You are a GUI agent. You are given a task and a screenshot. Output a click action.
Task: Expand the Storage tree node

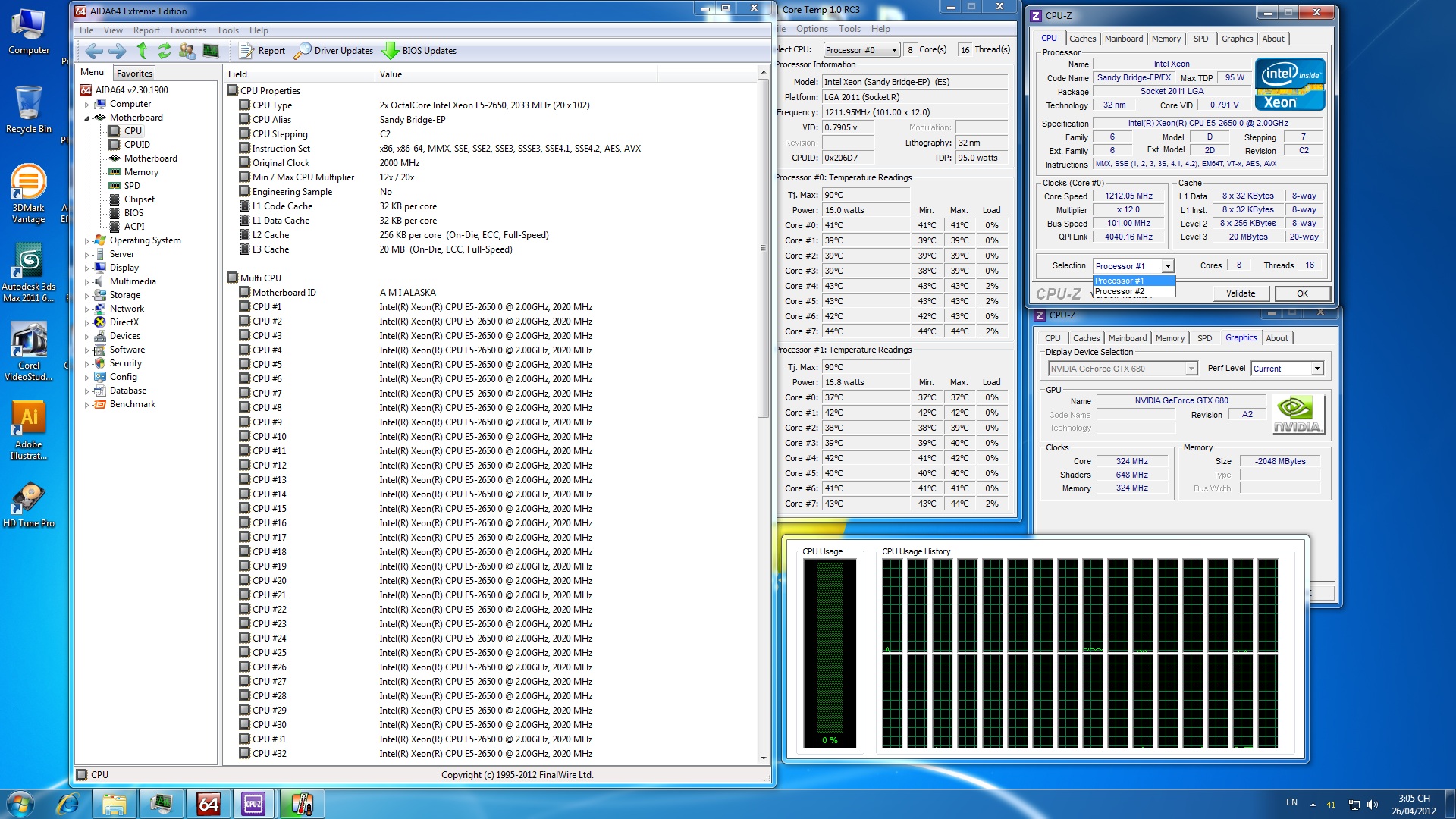[x=86, y=296]
